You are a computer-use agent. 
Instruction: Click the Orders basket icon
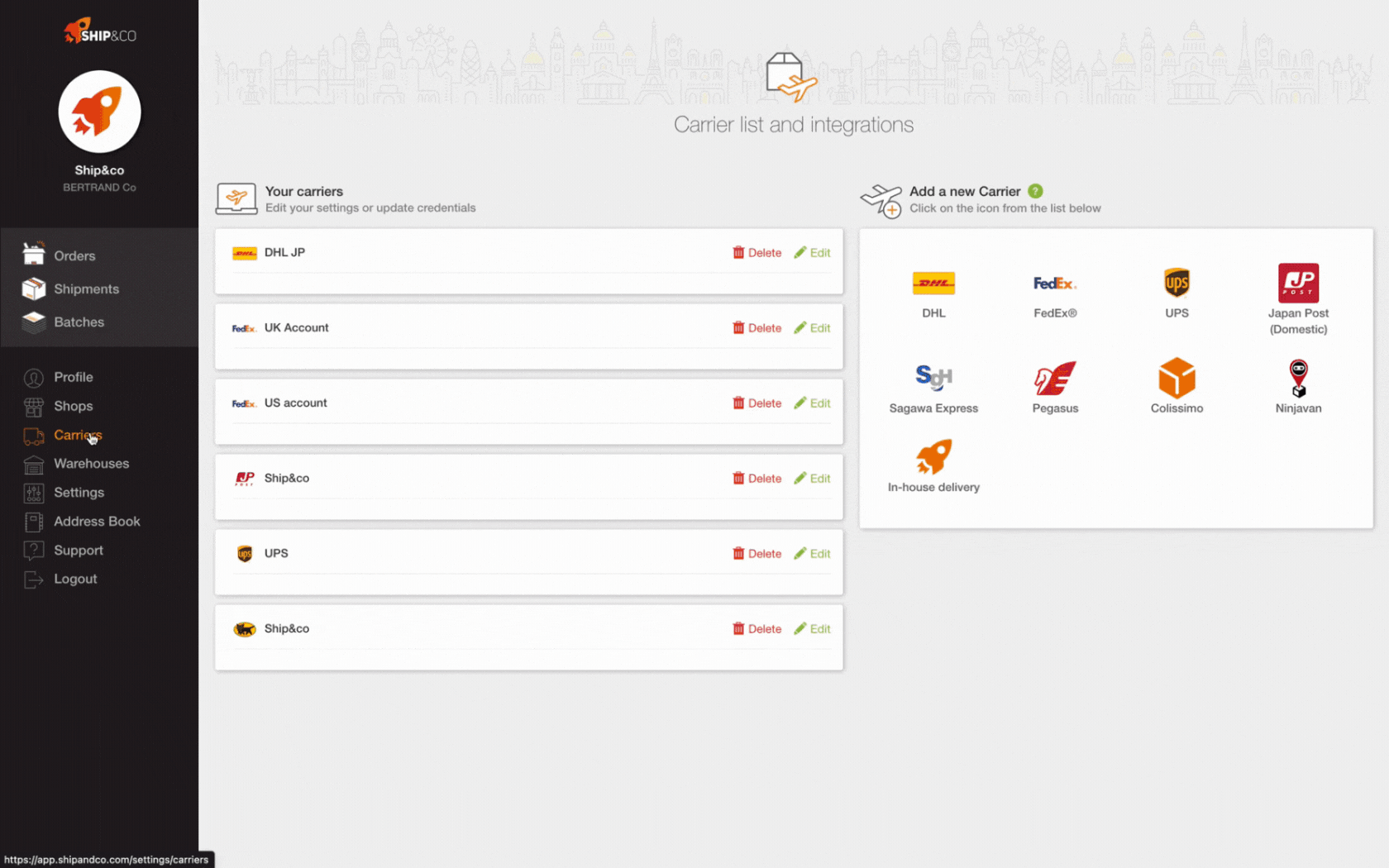click(x=34, y=253)
